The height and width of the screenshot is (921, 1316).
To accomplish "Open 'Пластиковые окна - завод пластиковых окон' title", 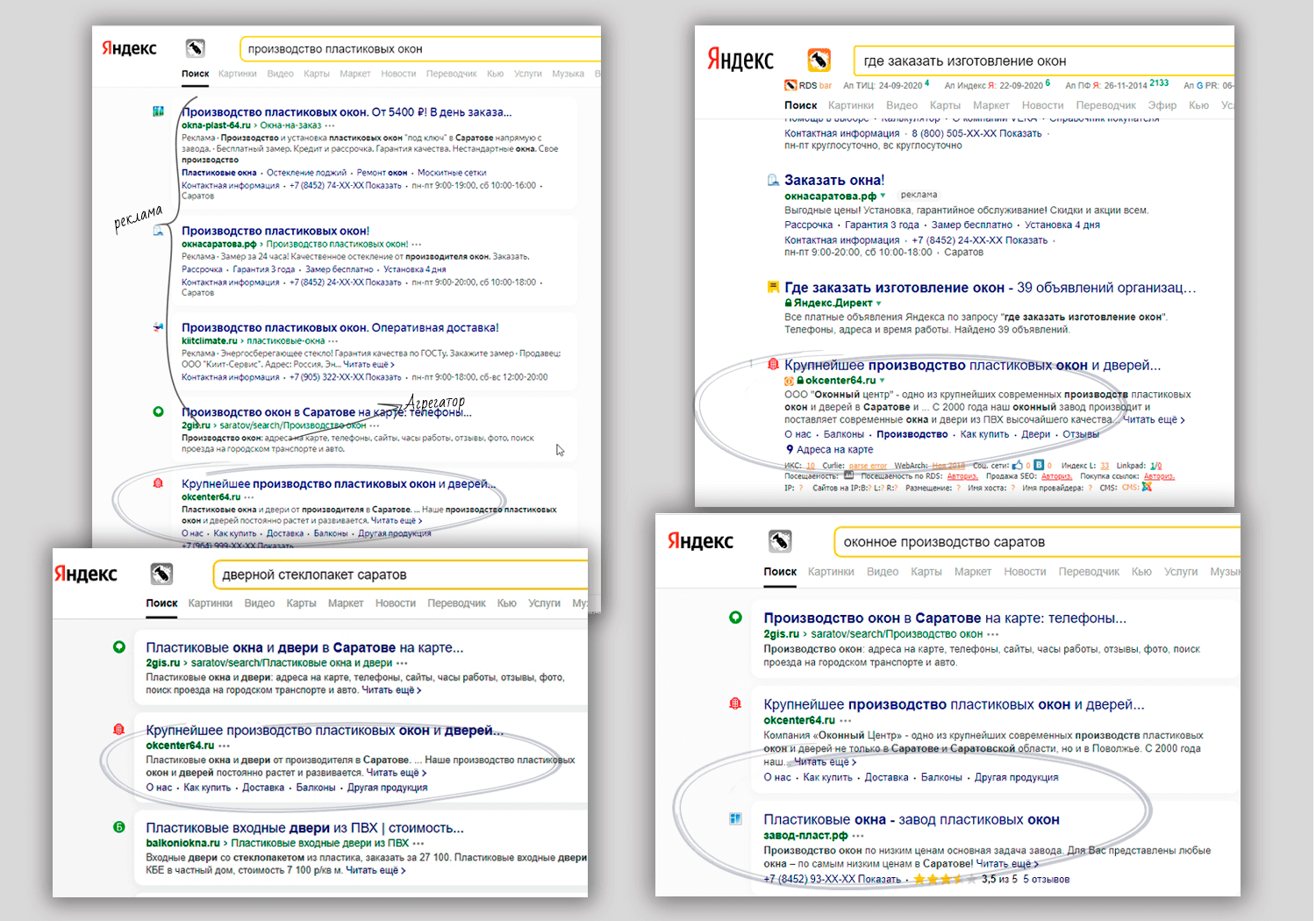I will pos(912,820).
